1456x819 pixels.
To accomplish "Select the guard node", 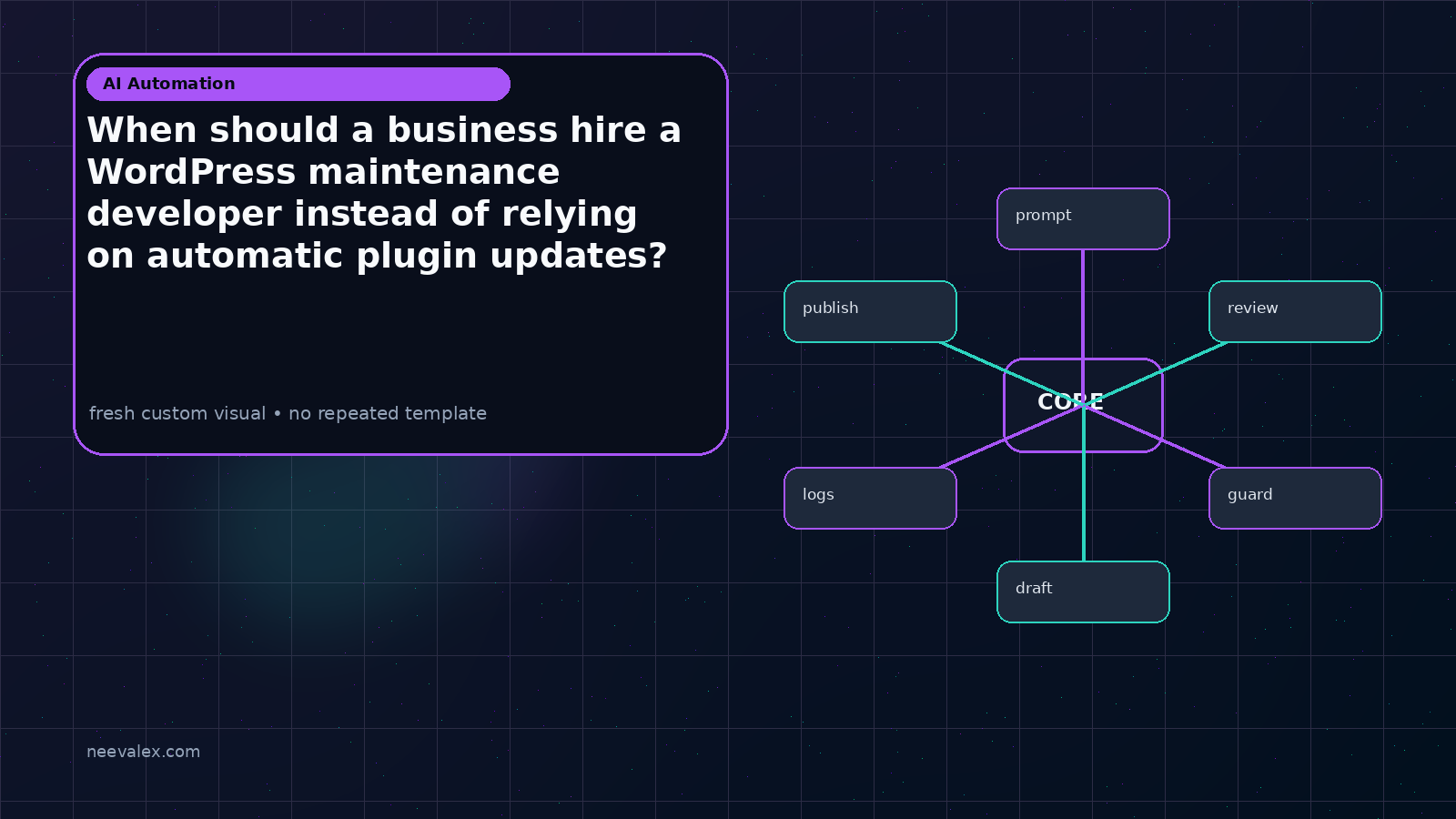I will [x=1295, y=498].
